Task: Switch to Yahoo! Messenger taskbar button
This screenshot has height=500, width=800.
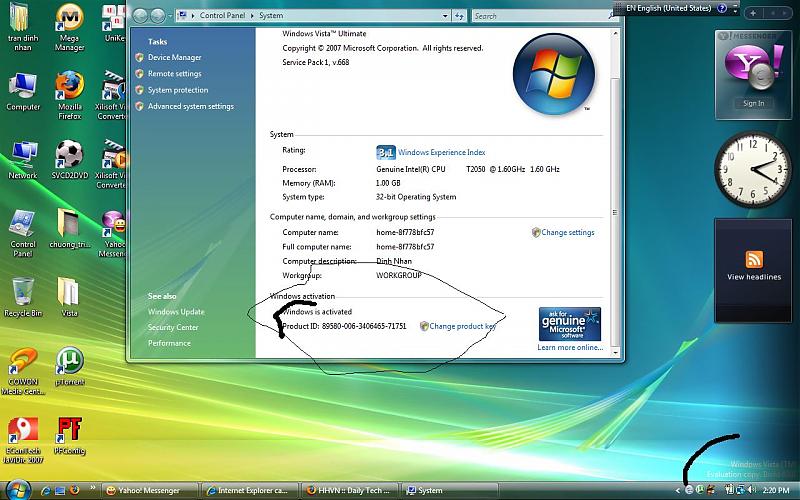Action: tap(148, 490)
